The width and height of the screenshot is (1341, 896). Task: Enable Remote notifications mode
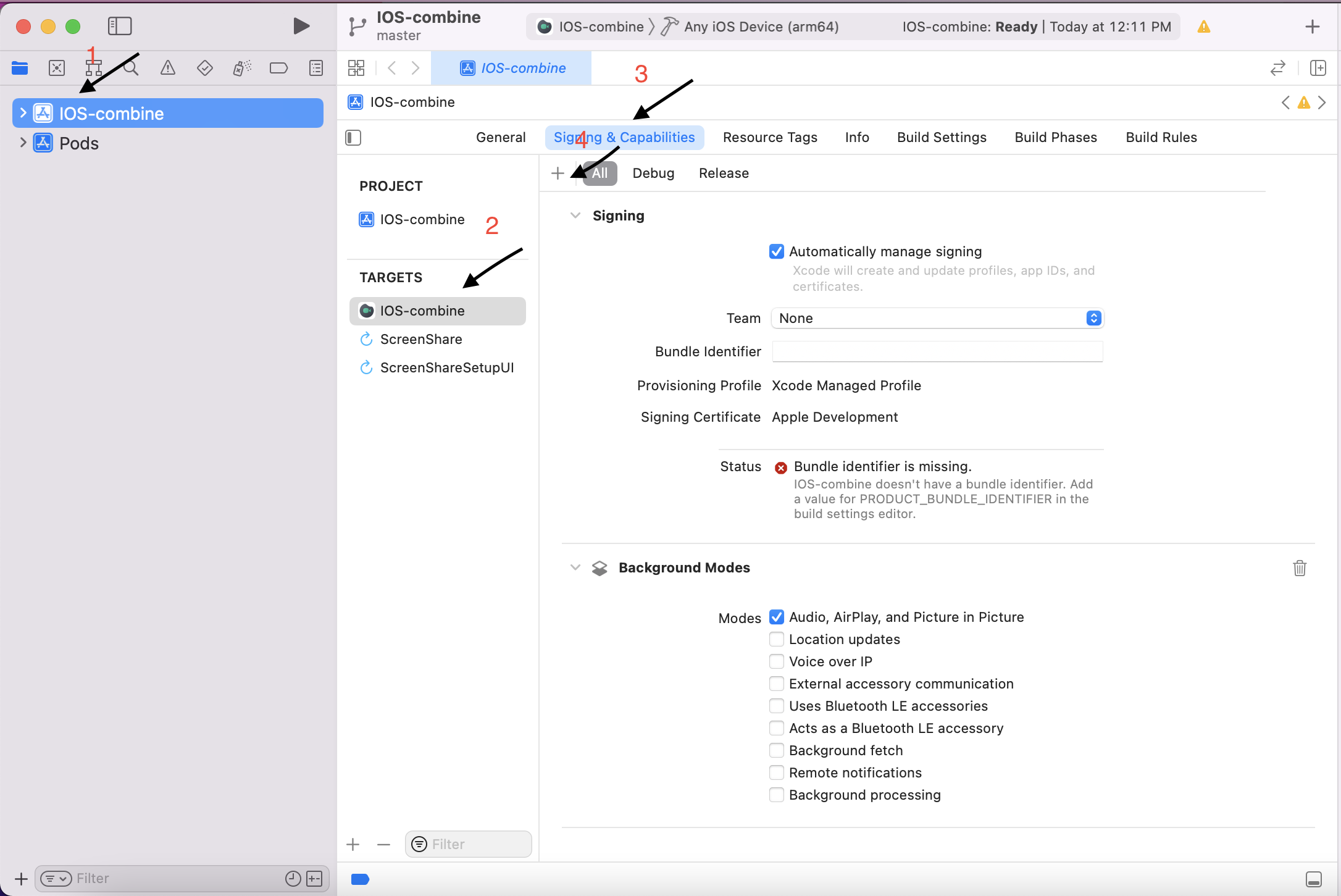point(777,772)
